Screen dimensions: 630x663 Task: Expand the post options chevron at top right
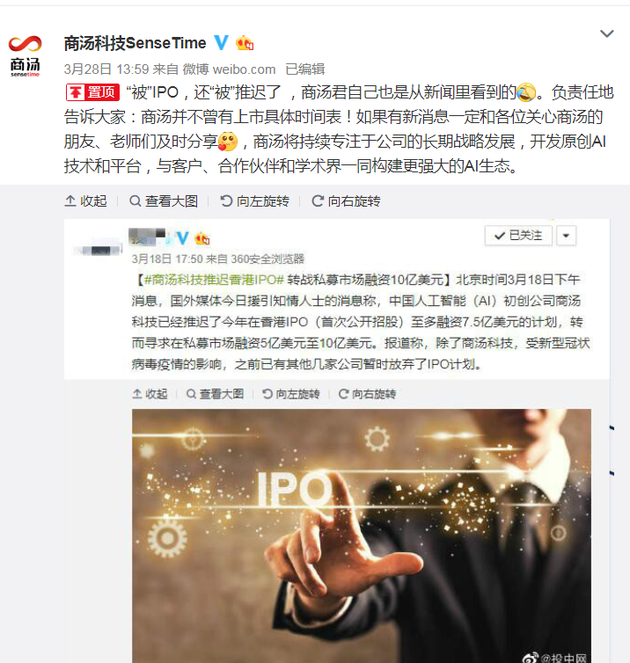point(607,33)
